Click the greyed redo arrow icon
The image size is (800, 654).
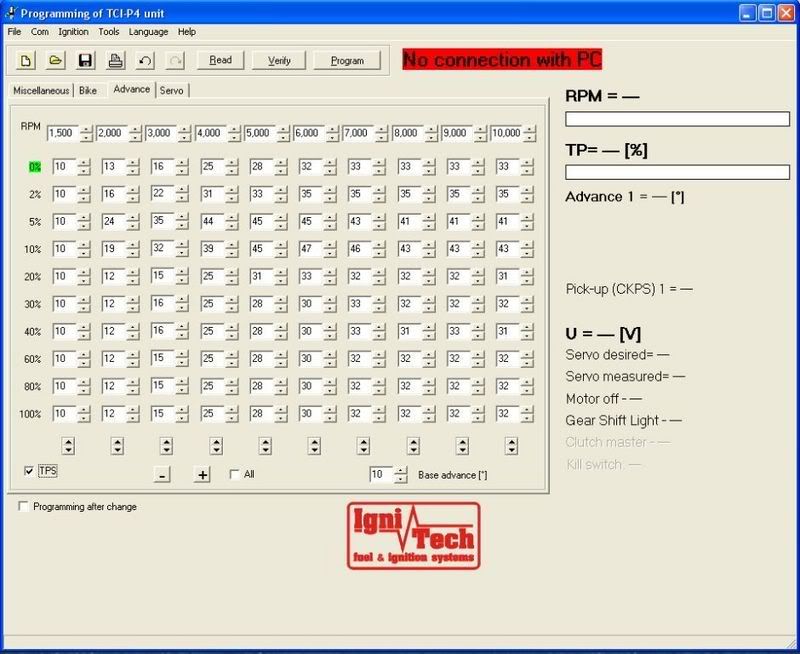[175, 61]
